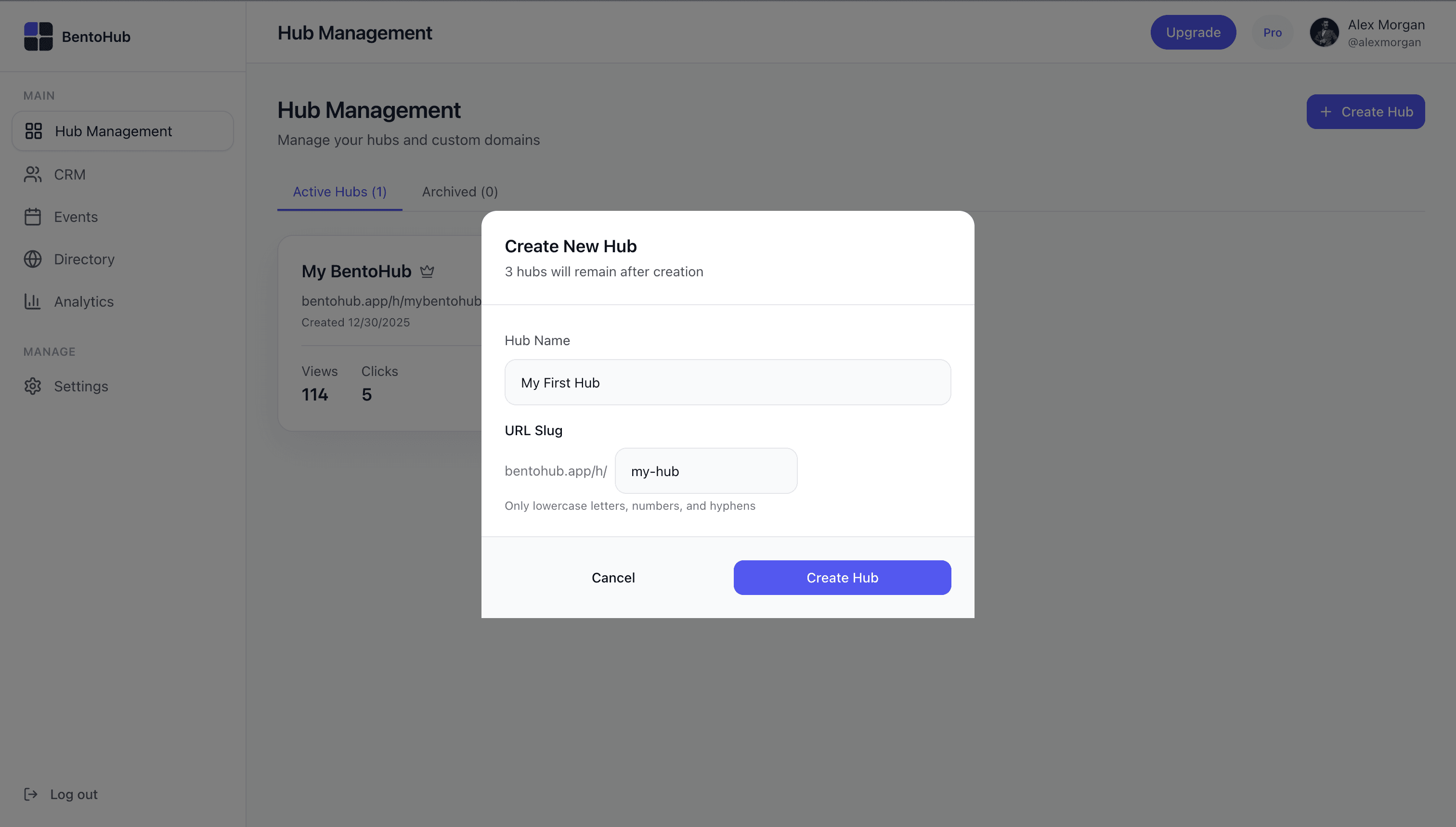1456x827 pixels.
Task: Click the log out arrow icon
Action: (32, 794)
